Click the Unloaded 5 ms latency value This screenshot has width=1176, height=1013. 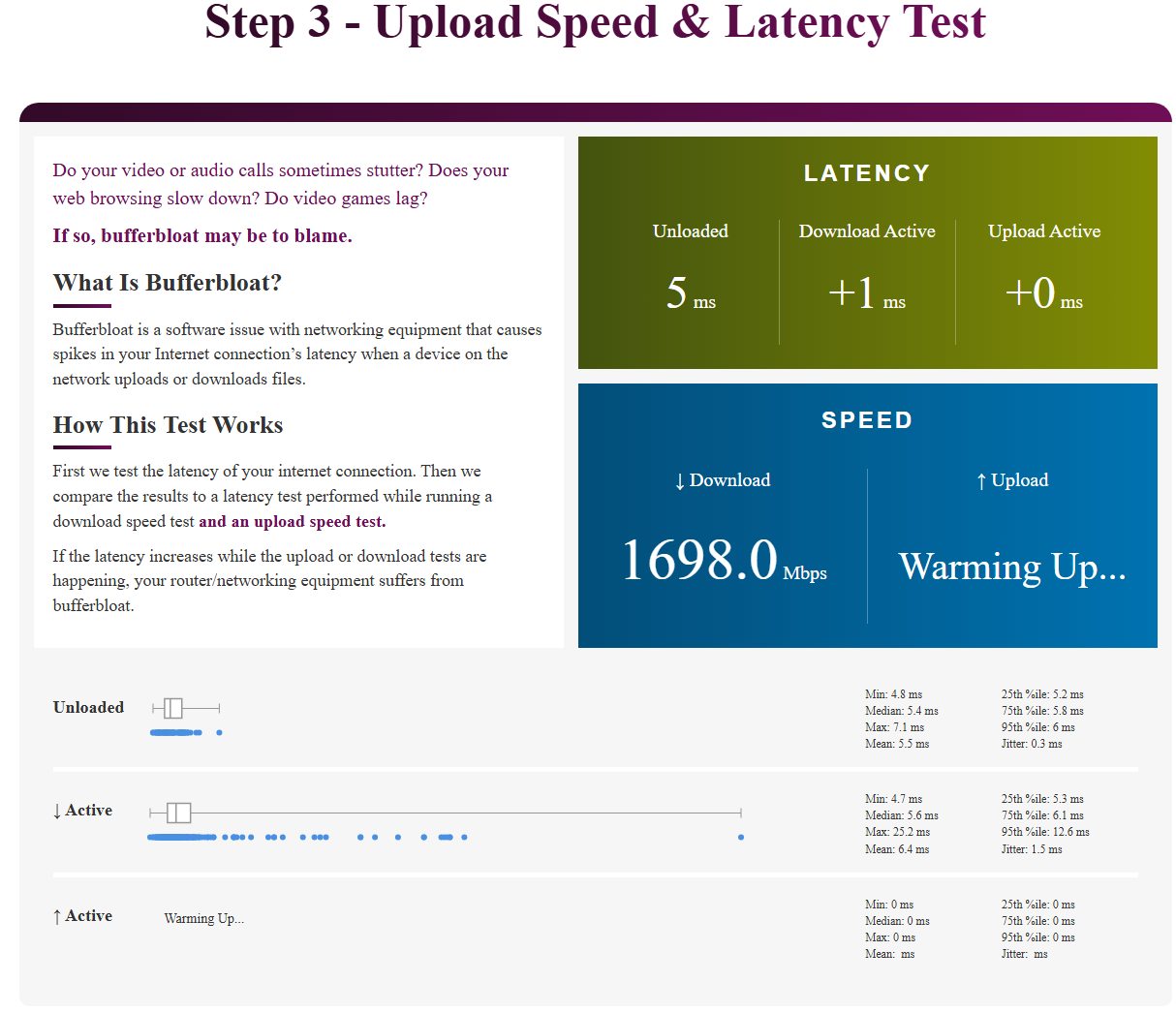click(691, 292)
